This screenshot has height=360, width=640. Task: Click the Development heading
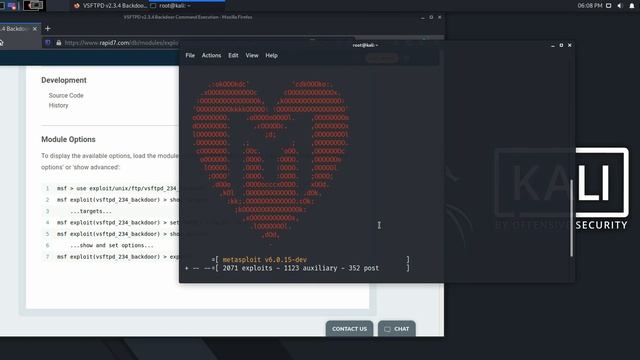point(64,80)
